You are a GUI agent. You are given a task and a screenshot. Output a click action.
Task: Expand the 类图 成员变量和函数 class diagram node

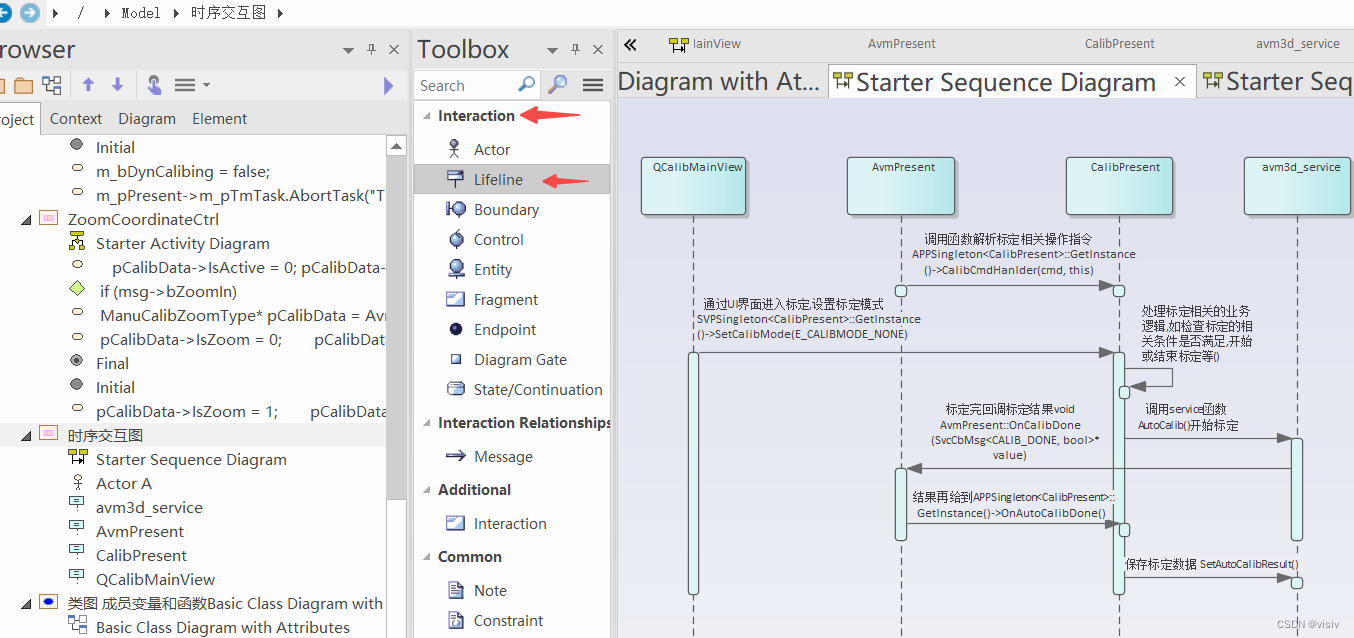pos(26,603)
